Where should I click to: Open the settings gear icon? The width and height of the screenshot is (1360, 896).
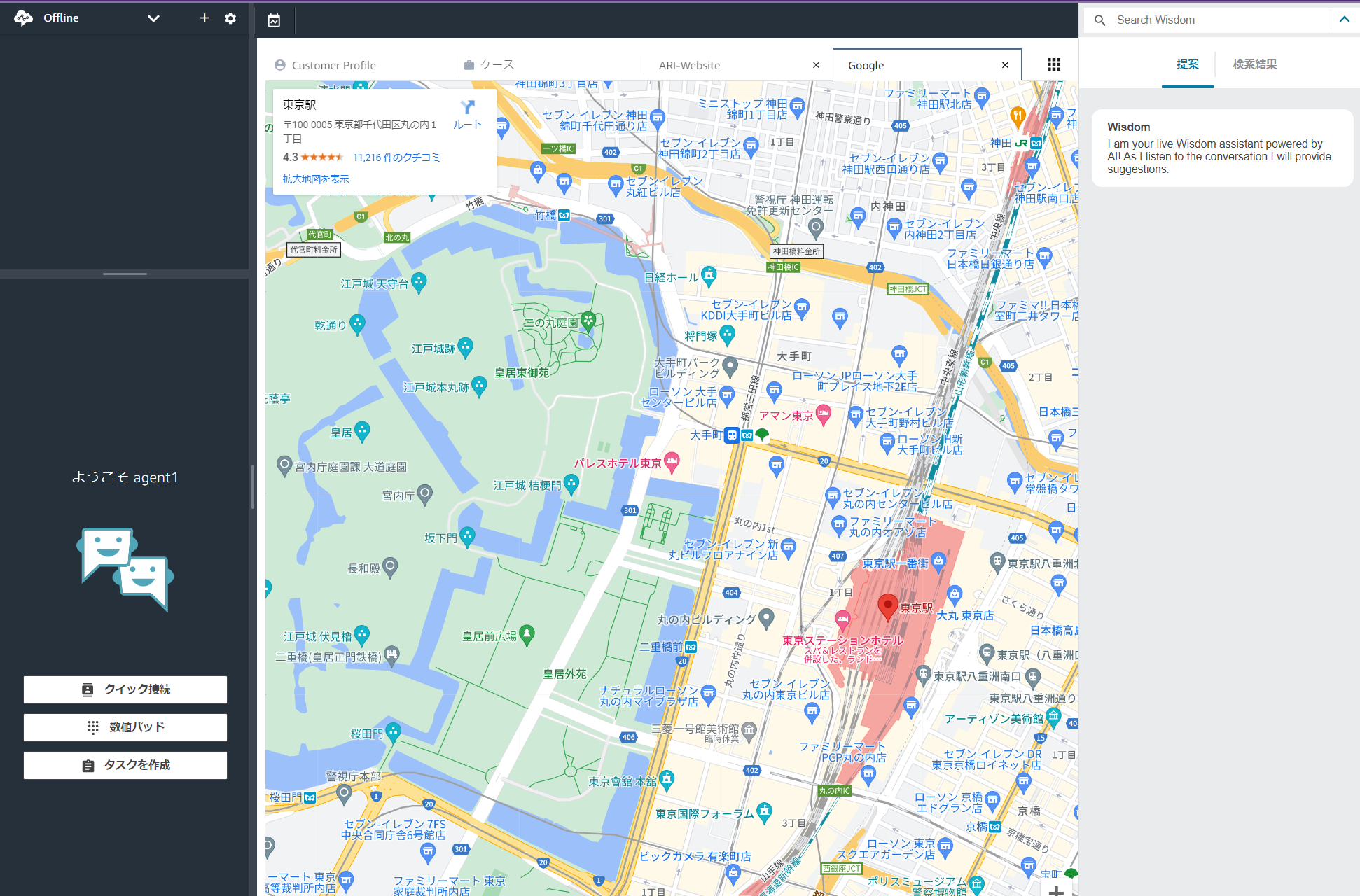[x=230, y=18]
